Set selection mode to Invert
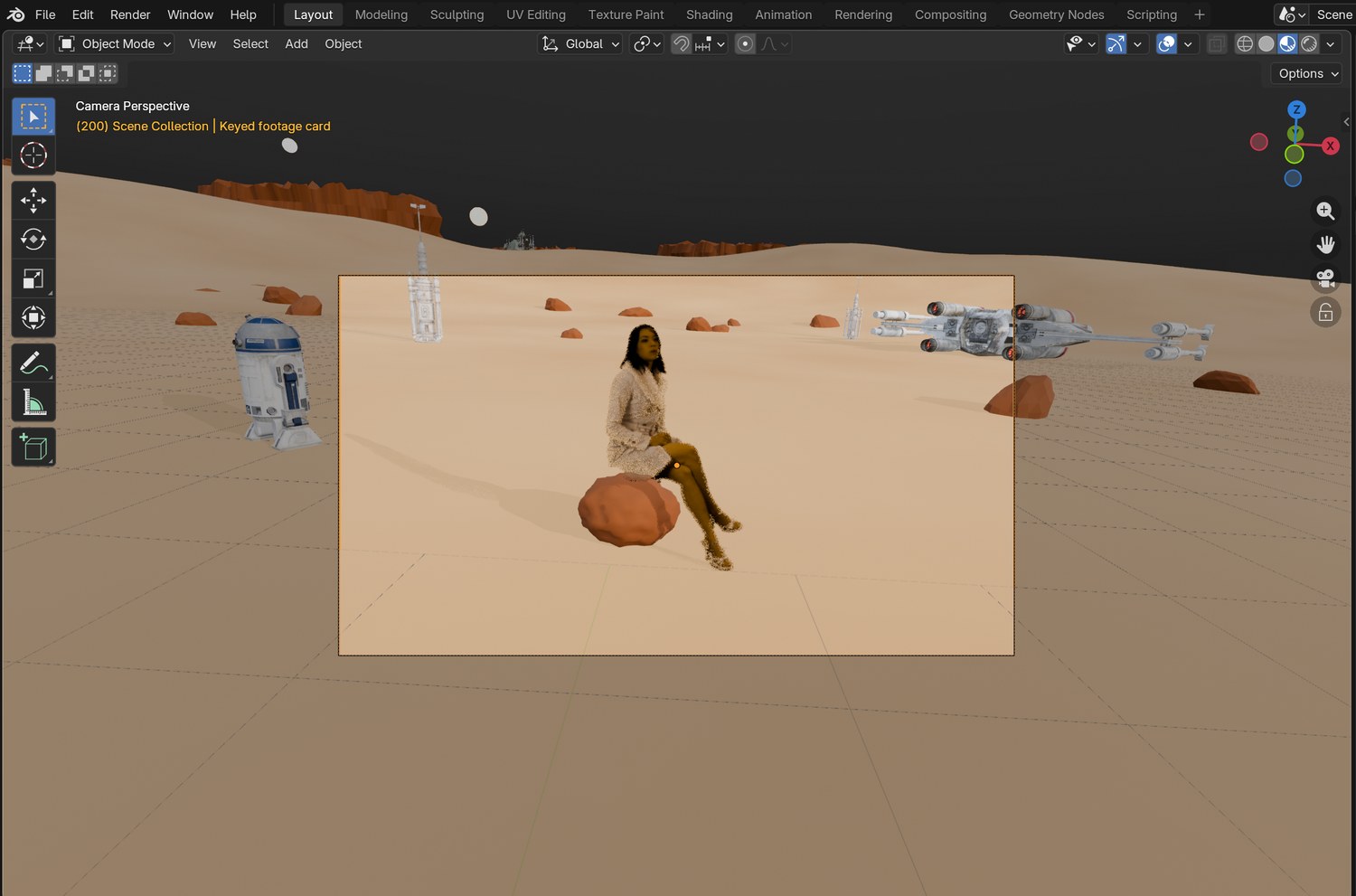 pyautogui.click(x=87, y=73)
